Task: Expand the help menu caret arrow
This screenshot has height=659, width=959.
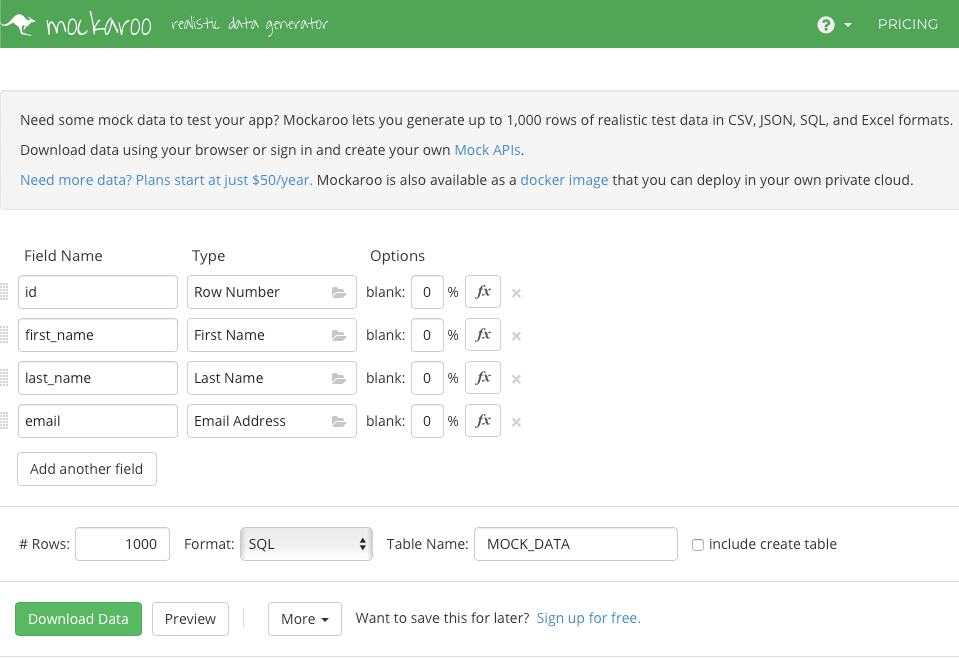Action: (x=848, y=25)
